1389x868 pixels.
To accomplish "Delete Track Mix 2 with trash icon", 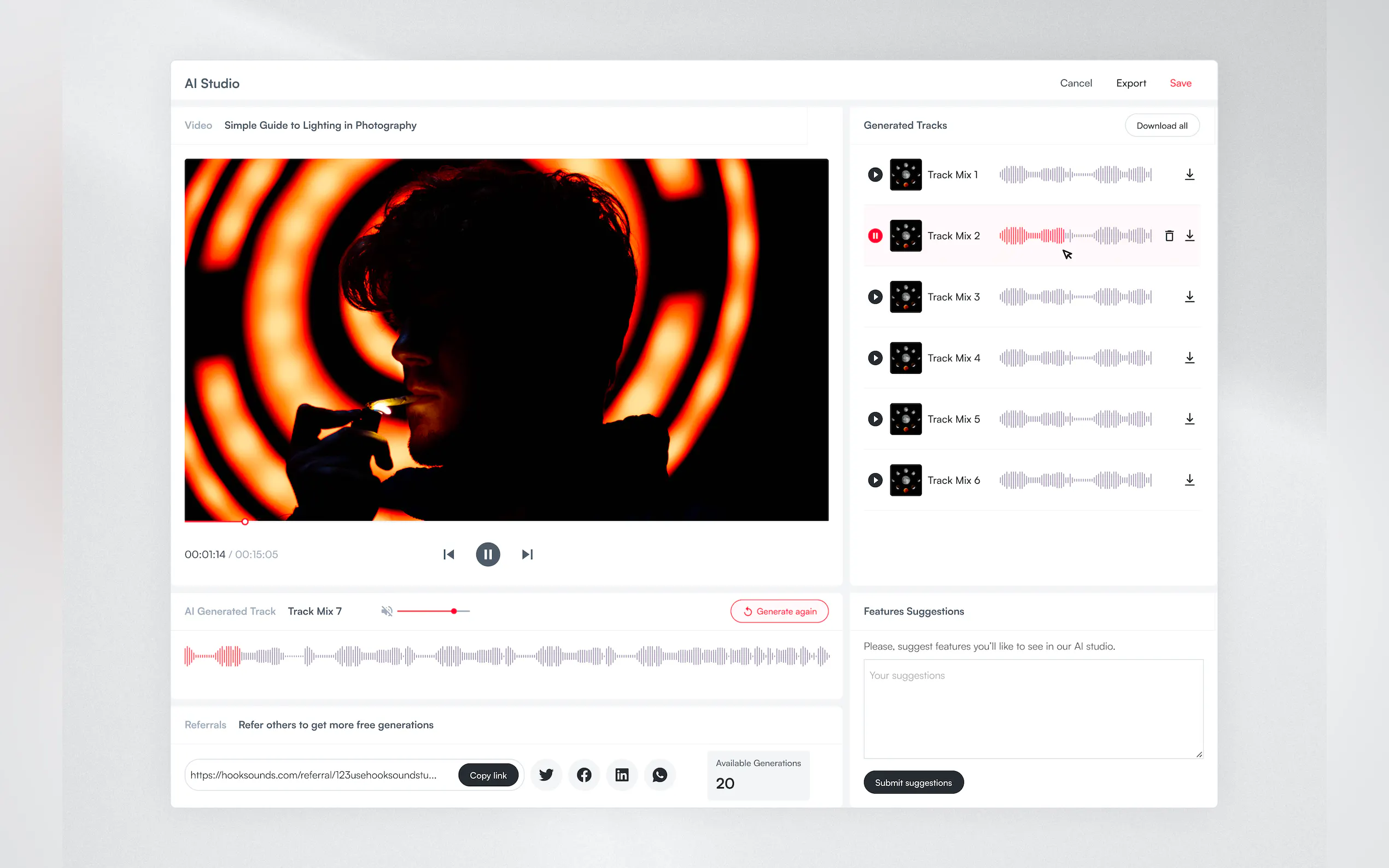I will (x=1169, y=236).
